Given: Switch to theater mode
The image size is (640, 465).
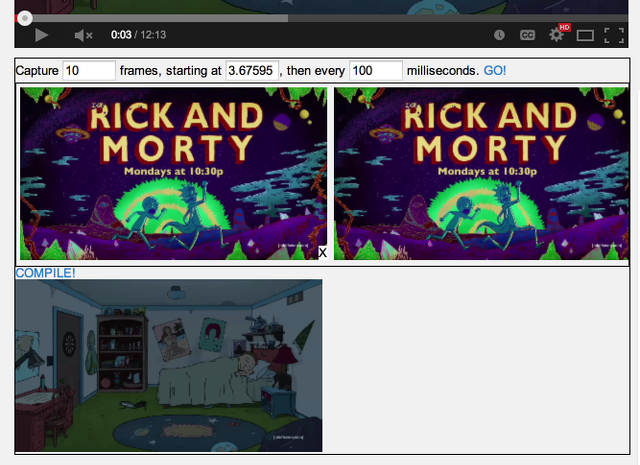Looking at the screenshot, I should coord(585,36).
